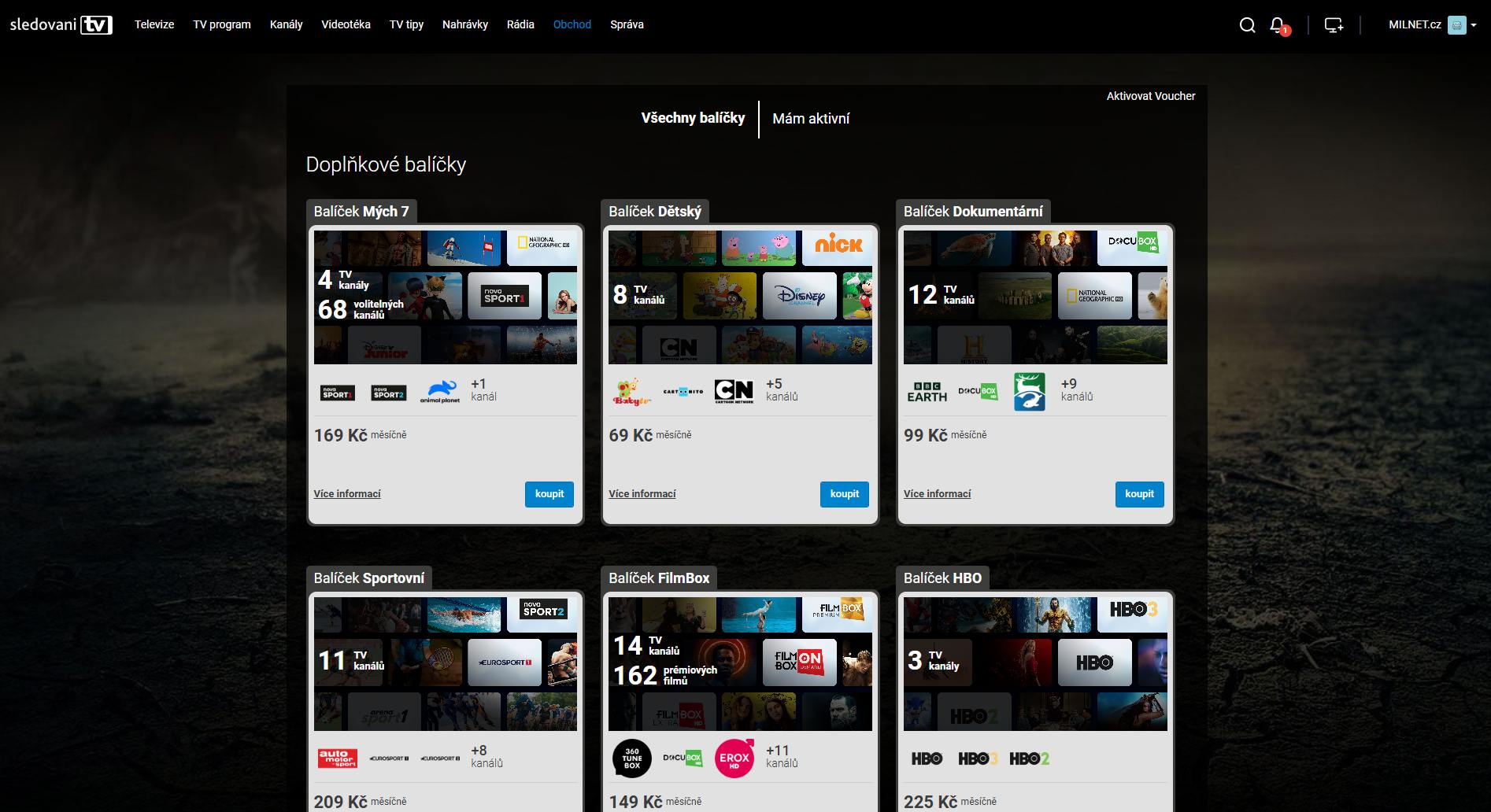Click the add device monitor icon
The image size is (1491, 812).
[x=1334, y=25]
